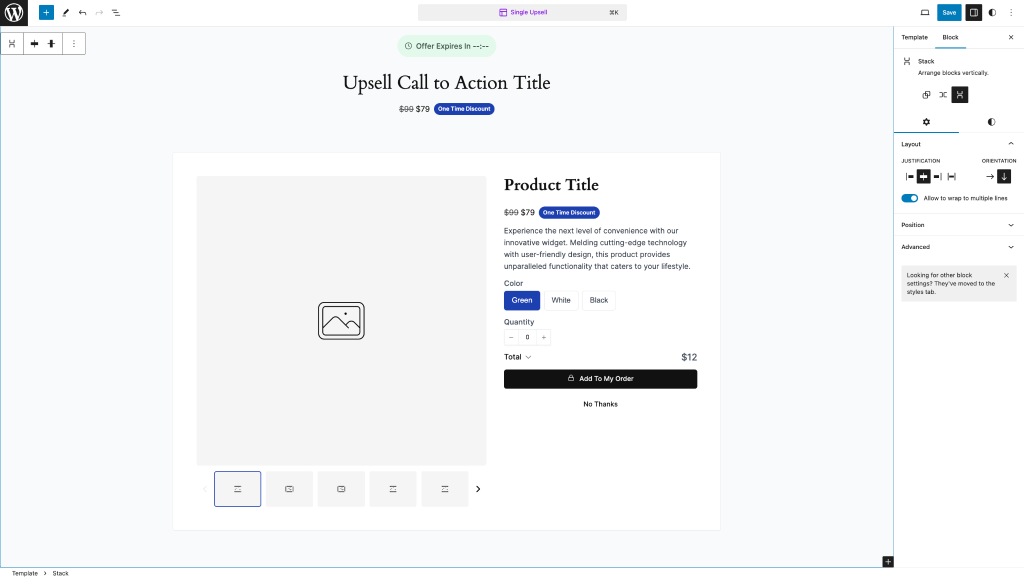The image size is (1024, 579).
Task: Select the White color option
Action: pos(561,300)
